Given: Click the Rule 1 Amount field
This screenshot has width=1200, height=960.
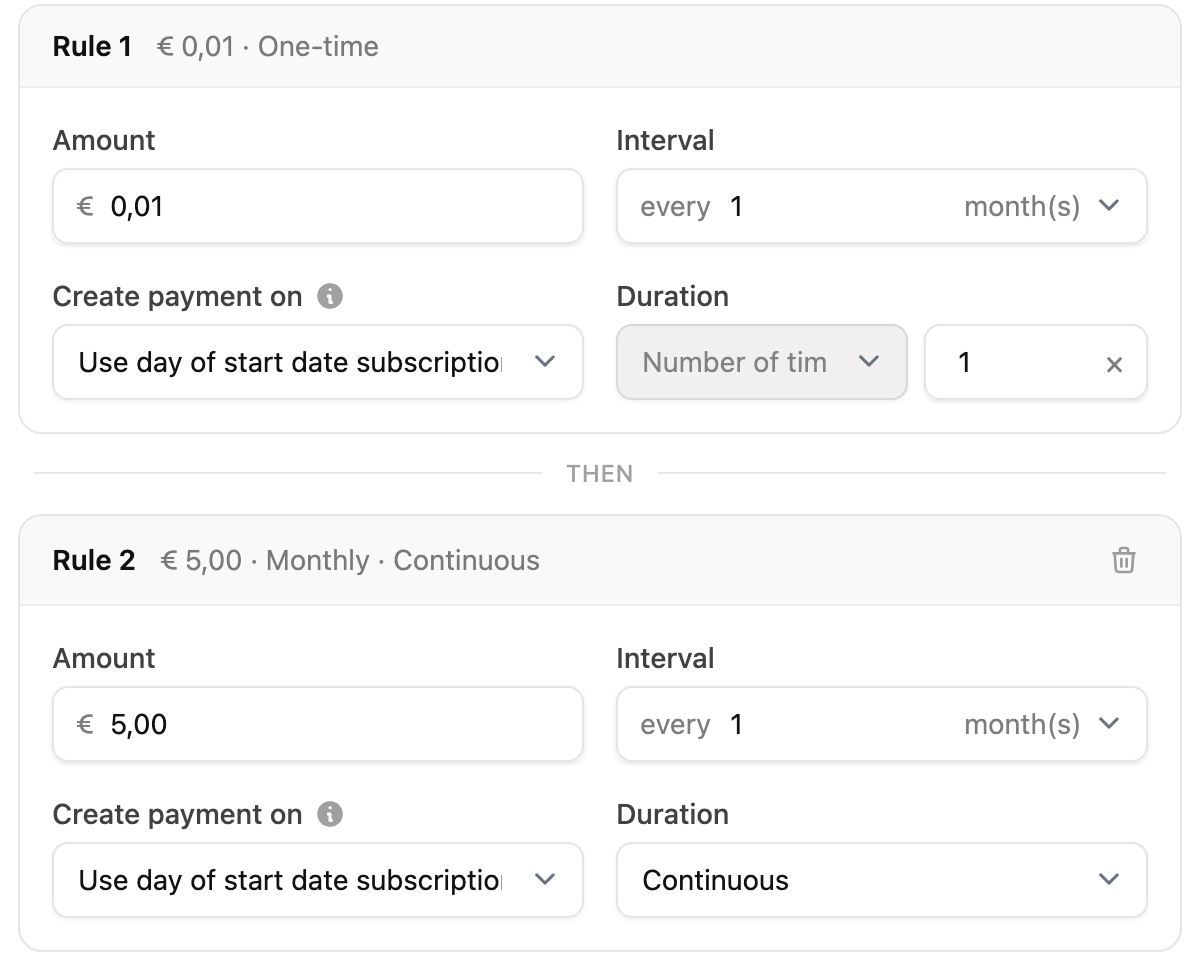Looking at the screenshot, I should (318, 206).
